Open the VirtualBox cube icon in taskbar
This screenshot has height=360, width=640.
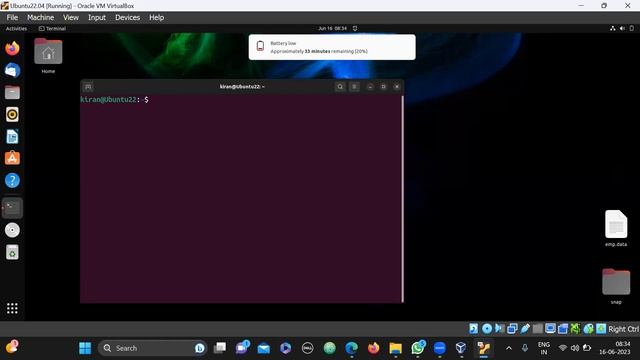[461, 348]
